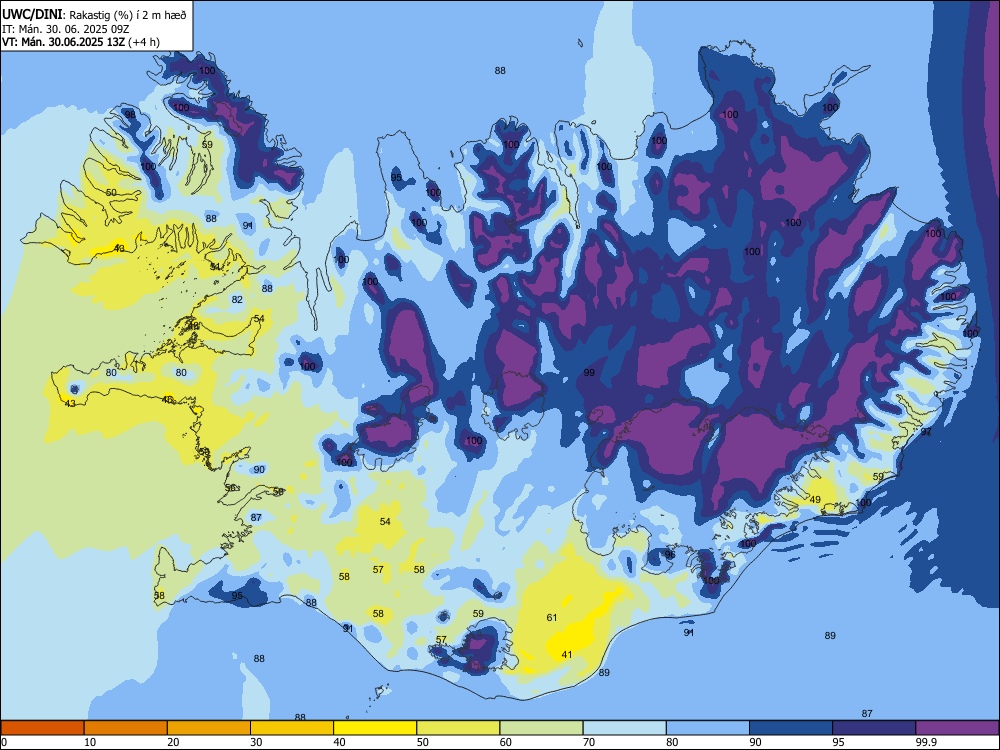
Task: Click the legend scale label '40'
Action: (x=339, y=742)
